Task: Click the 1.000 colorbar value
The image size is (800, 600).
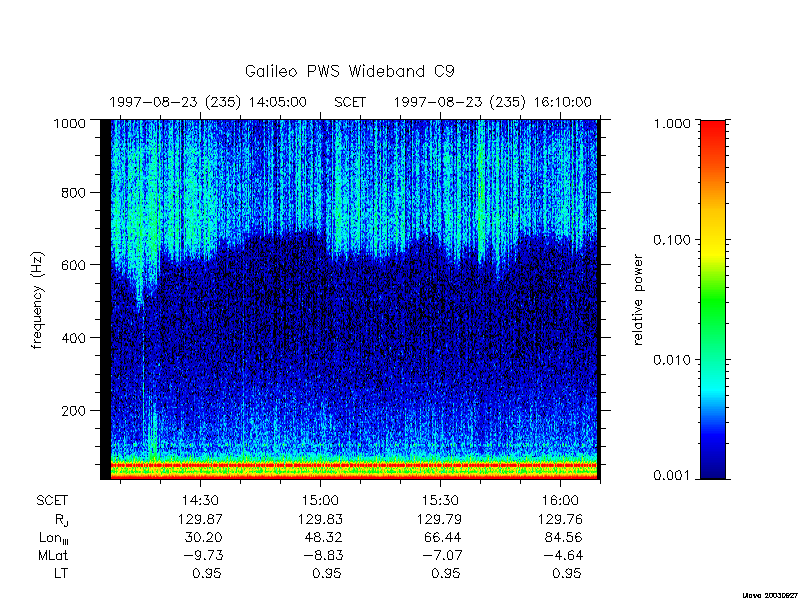Action: tap(672, 123)
